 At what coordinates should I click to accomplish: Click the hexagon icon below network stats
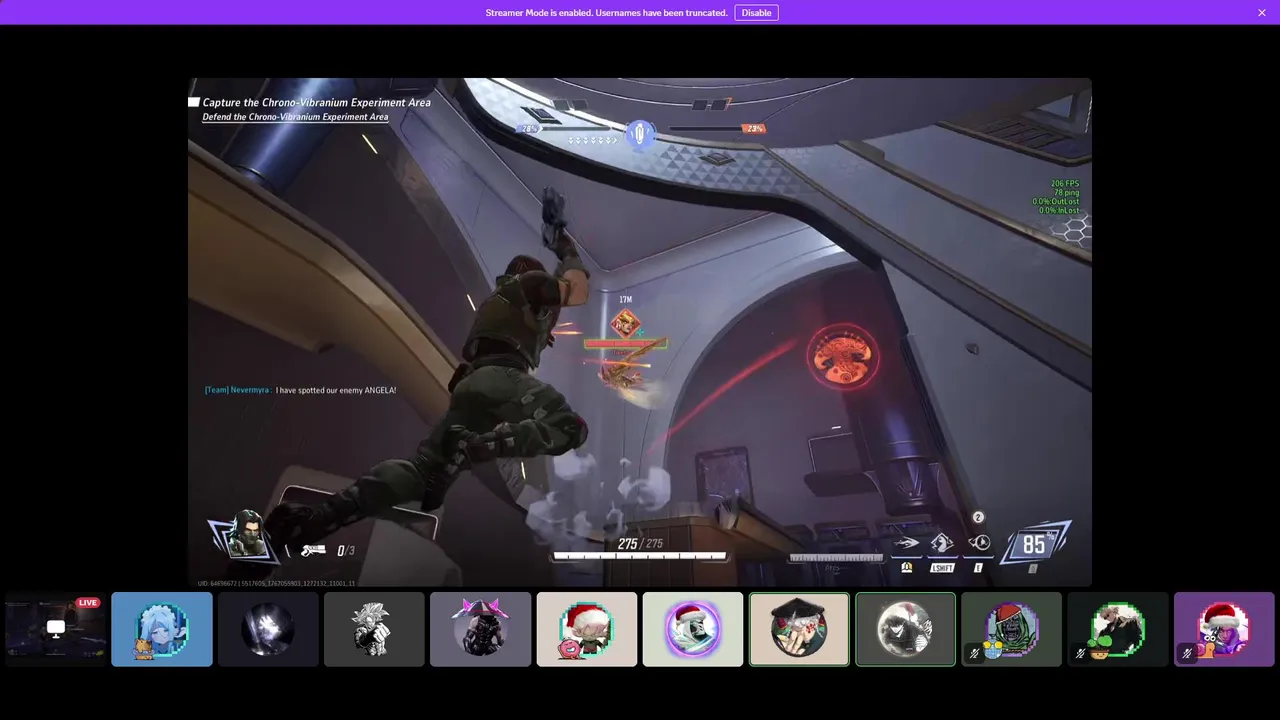(x=1075, y=231)
